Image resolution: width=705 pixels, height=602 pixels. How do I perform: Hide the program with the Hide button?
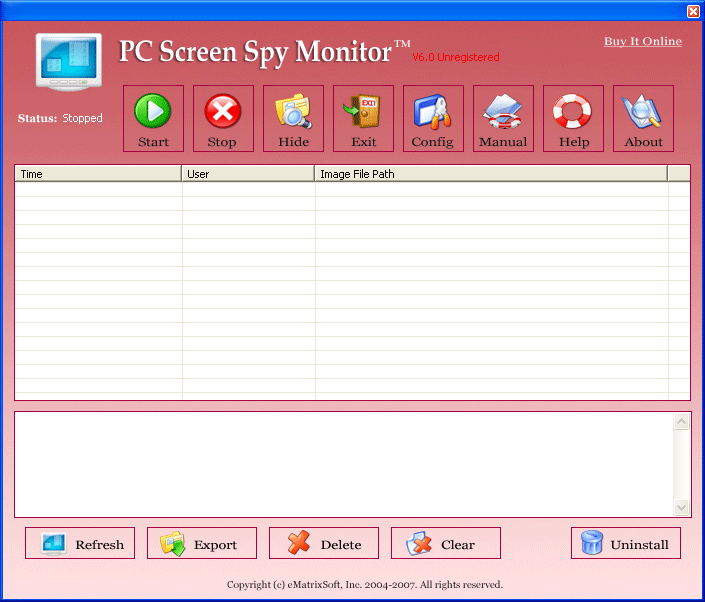point(293,118)
